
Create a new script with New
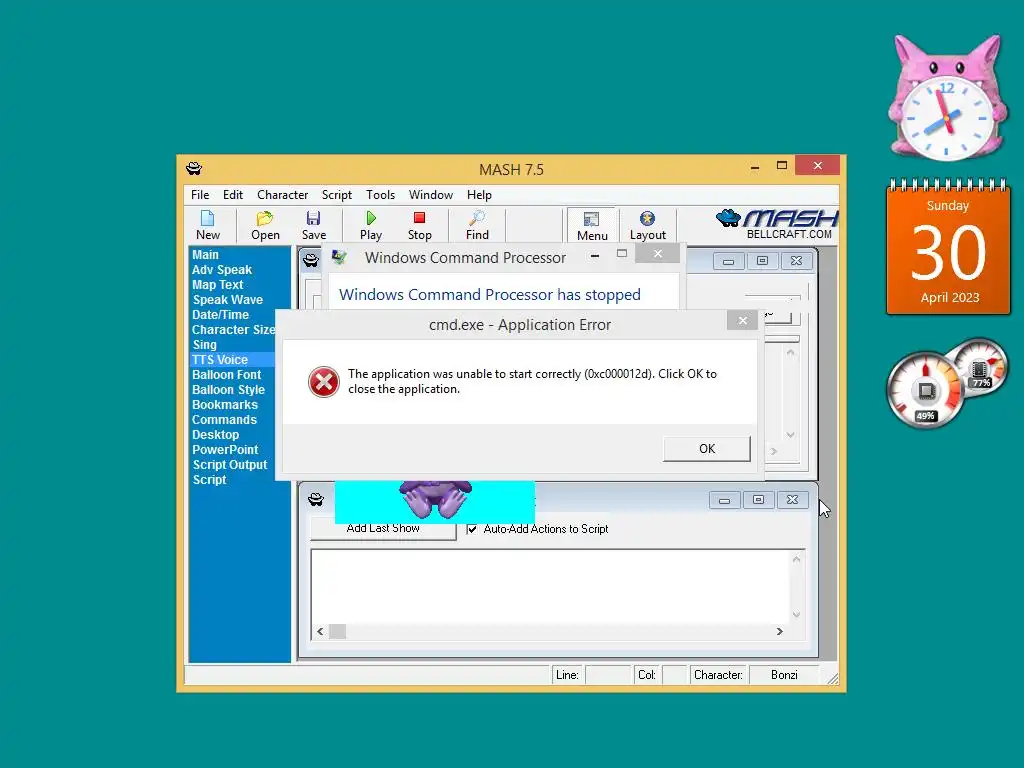pos(208,225)
